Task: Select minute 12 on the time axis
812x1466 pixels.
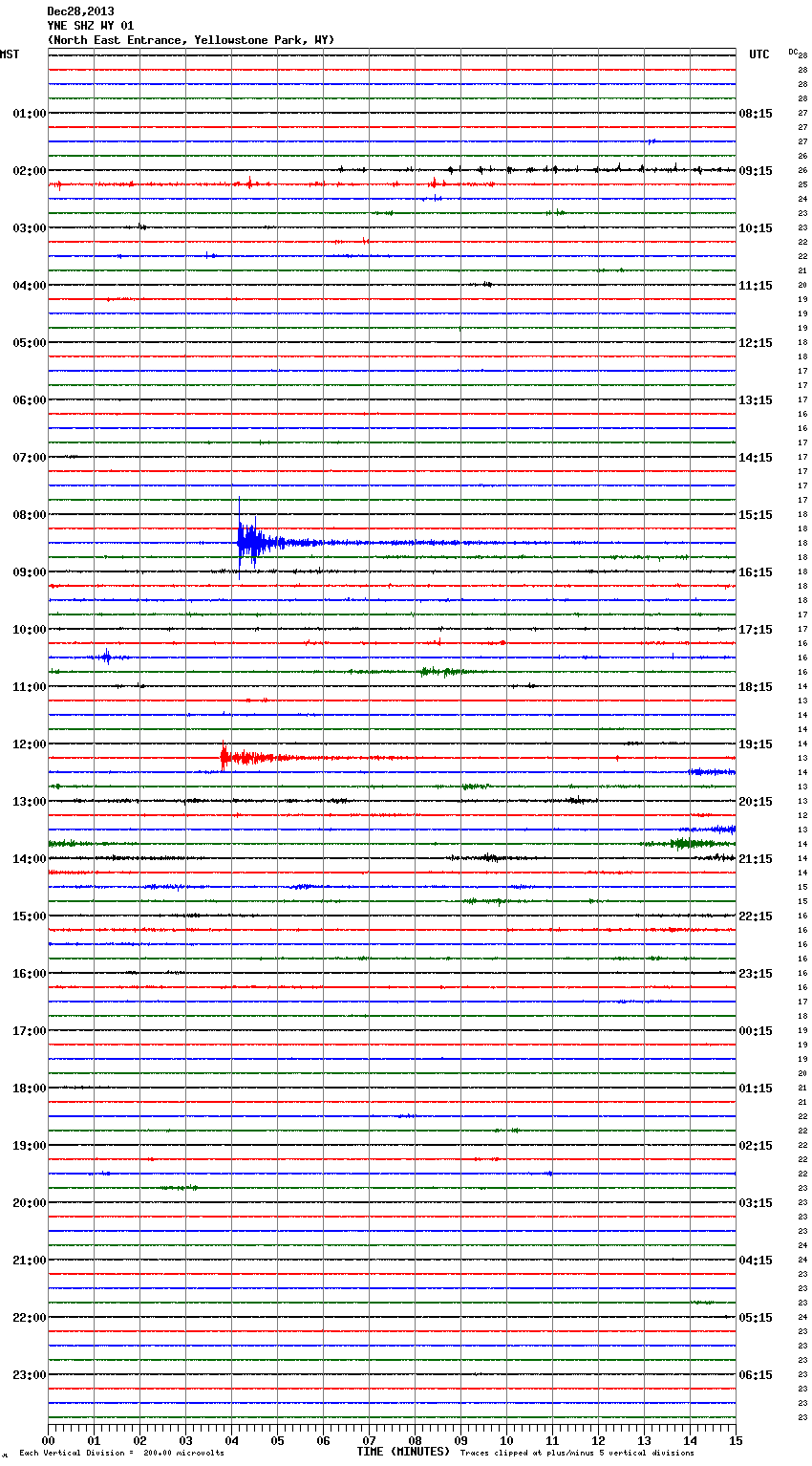Action: pyautogui.click(x=598, y=1440)
